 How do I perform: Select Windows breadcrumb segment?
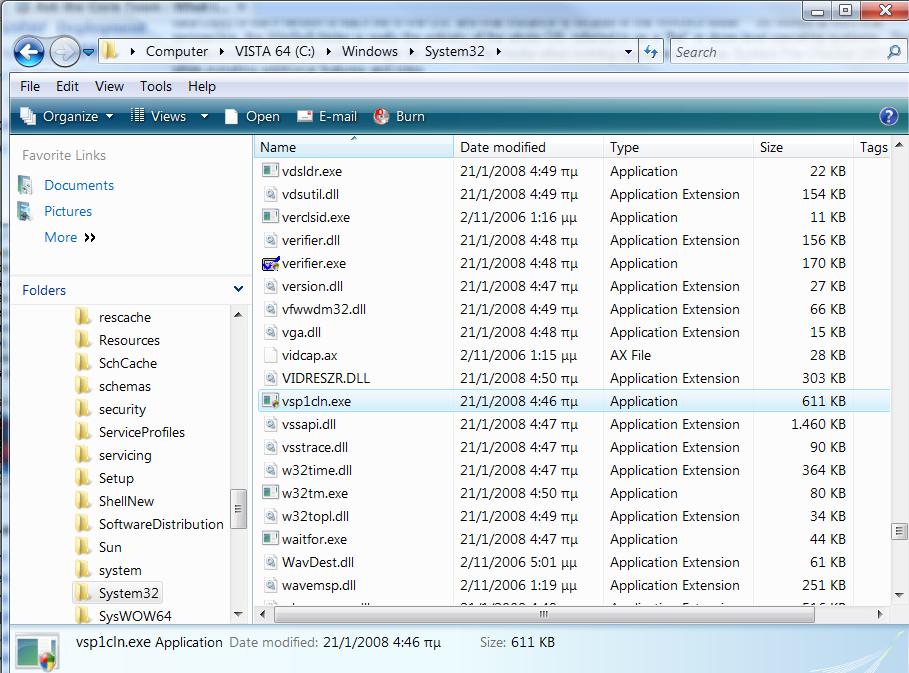369,52
